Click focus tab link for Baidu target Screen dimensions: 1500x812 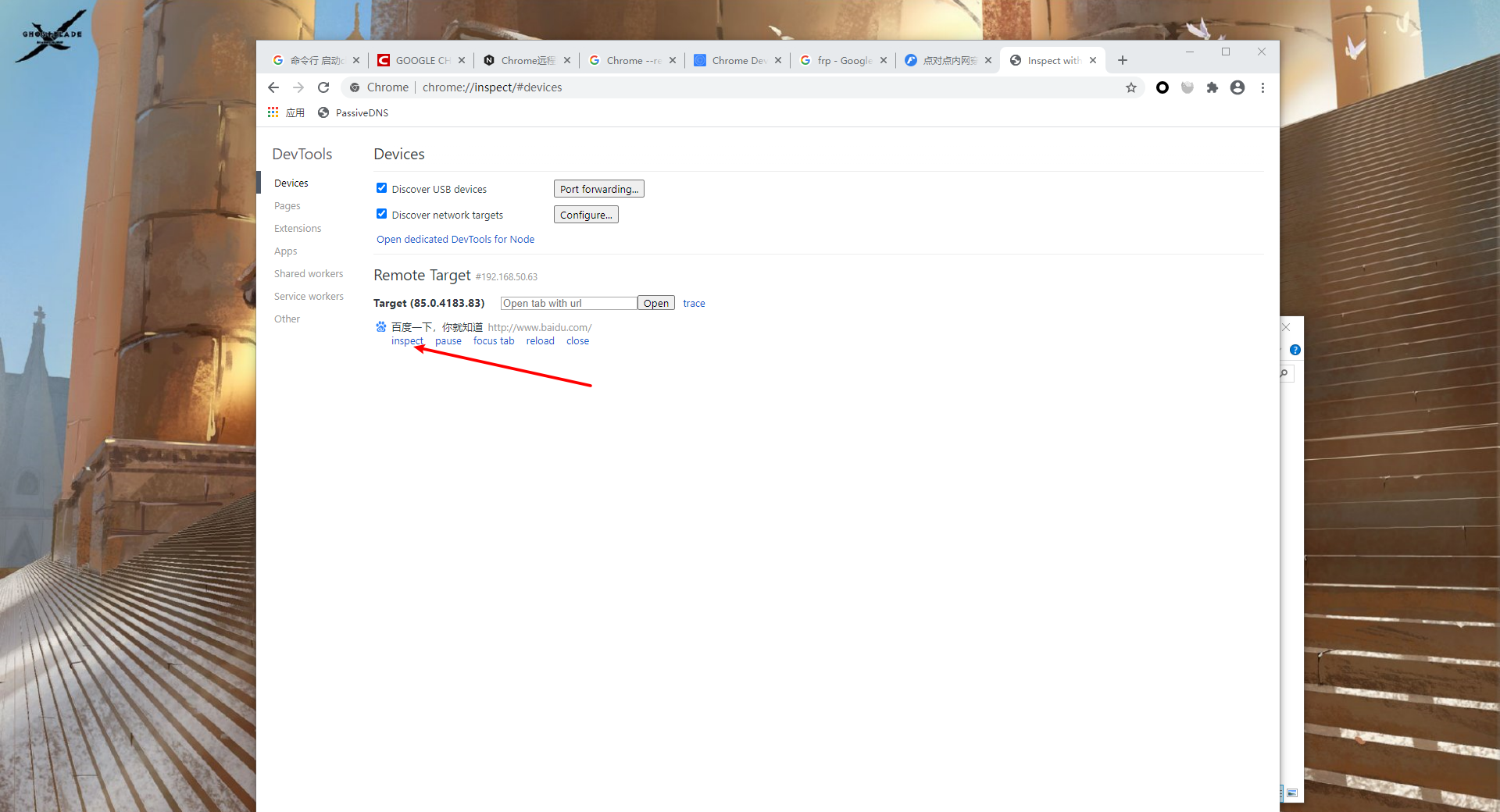[x=494, y=341]
